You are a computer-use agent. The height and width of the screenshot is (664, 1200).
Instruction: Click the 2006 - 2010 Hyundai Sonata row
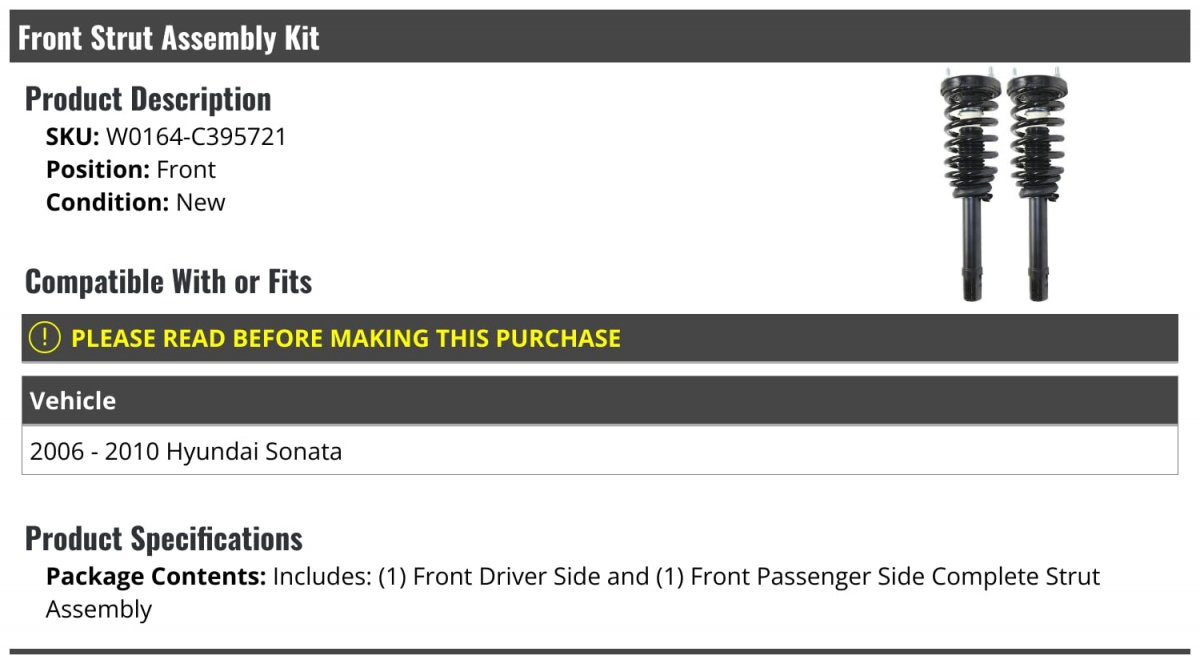click(x=186, y=452)
